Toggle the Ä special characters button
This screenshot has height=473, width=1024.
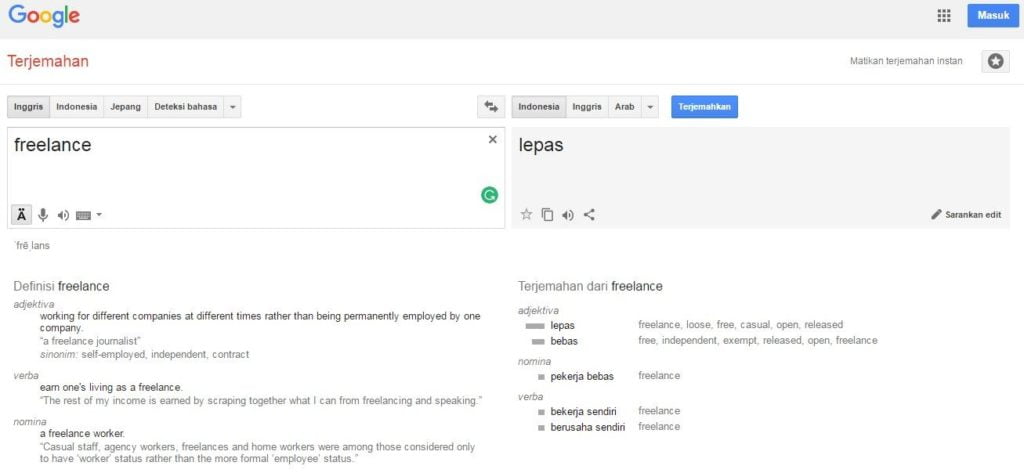point(22,214)
